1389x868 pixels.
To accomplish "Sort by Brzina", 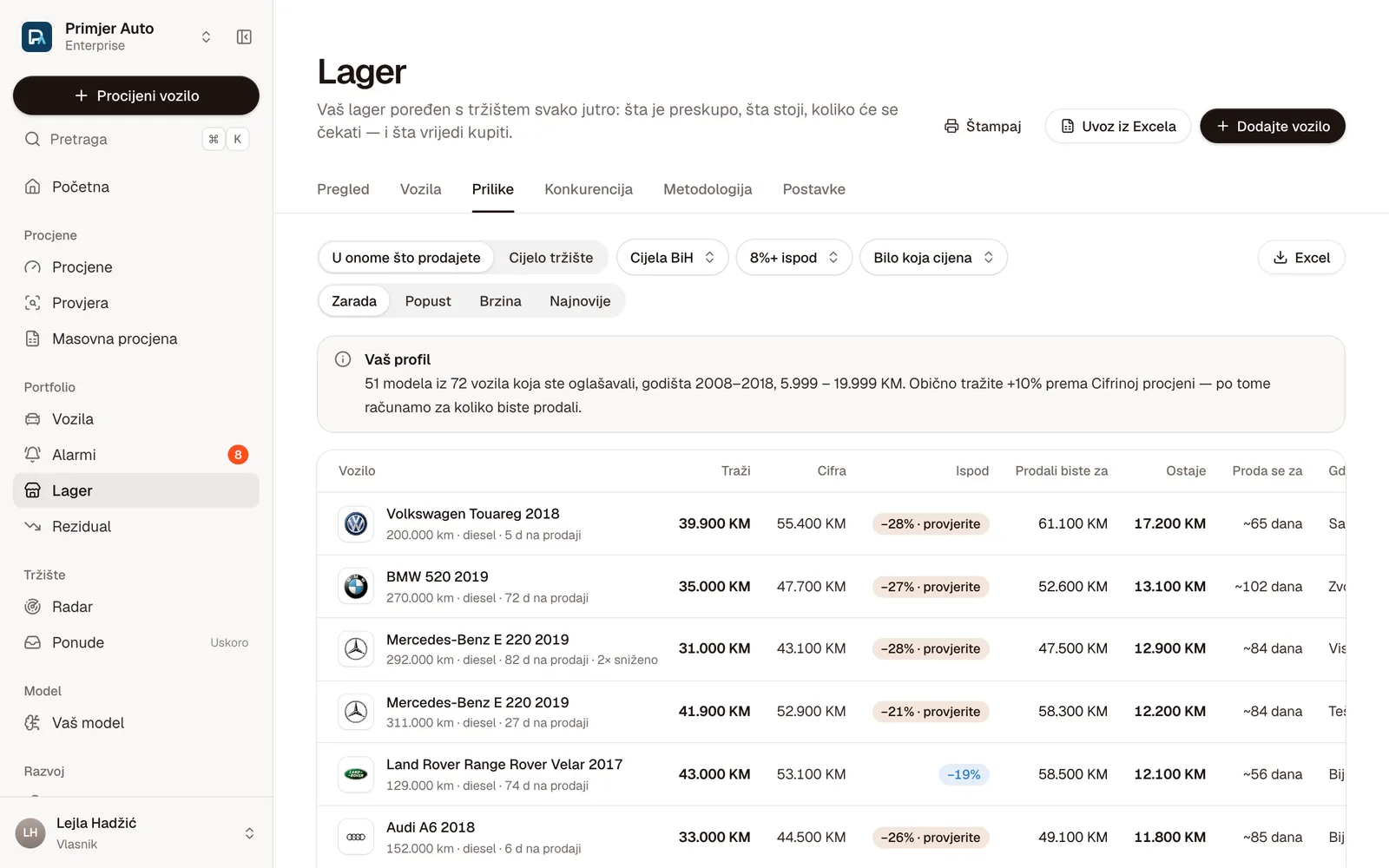I will point(501,301).
